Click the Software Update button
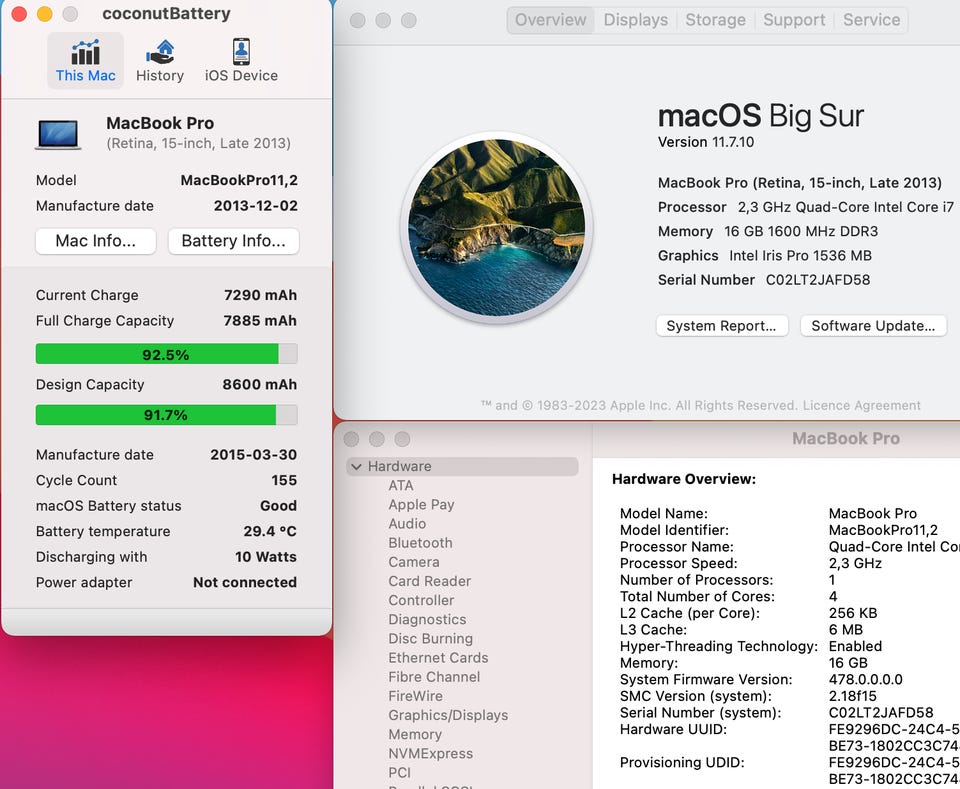960x789 pixels. (x=873, y=326)
